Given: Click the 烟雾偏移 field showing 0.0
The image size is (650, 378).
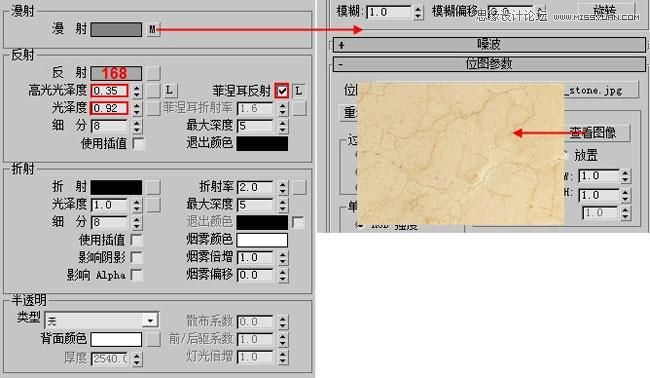Looking at the screenshot, I should point(255,275).
